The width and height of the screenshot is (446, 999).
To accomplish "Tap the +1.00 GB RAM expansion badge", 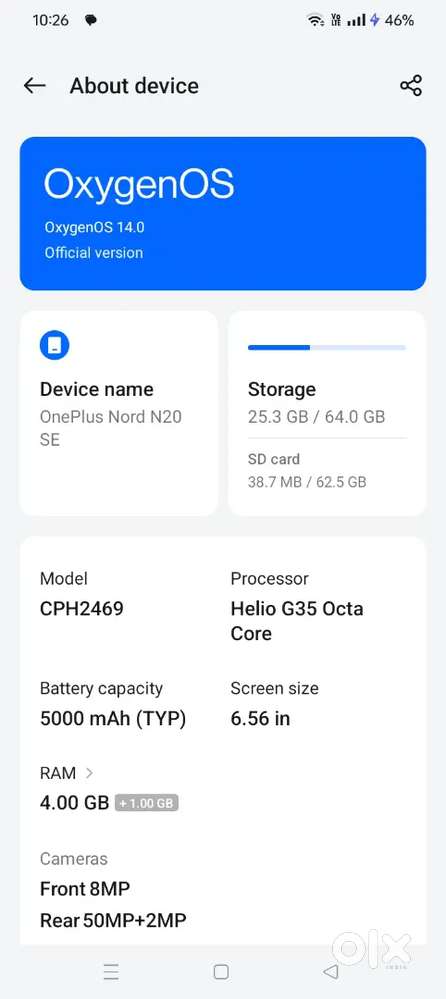I will (147, 803).
